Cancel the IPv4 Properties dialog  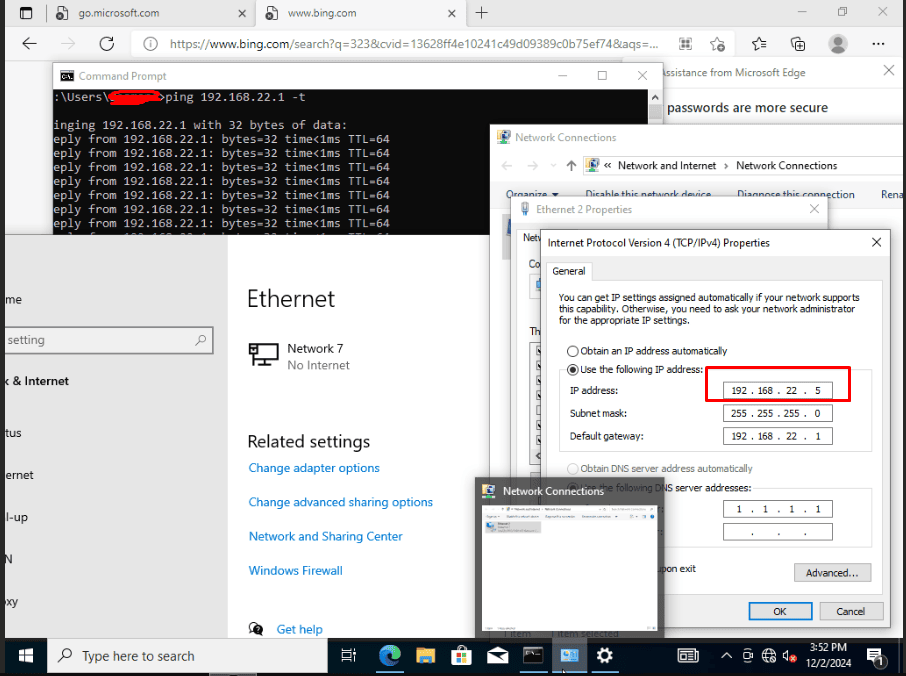tap(851, 611)
